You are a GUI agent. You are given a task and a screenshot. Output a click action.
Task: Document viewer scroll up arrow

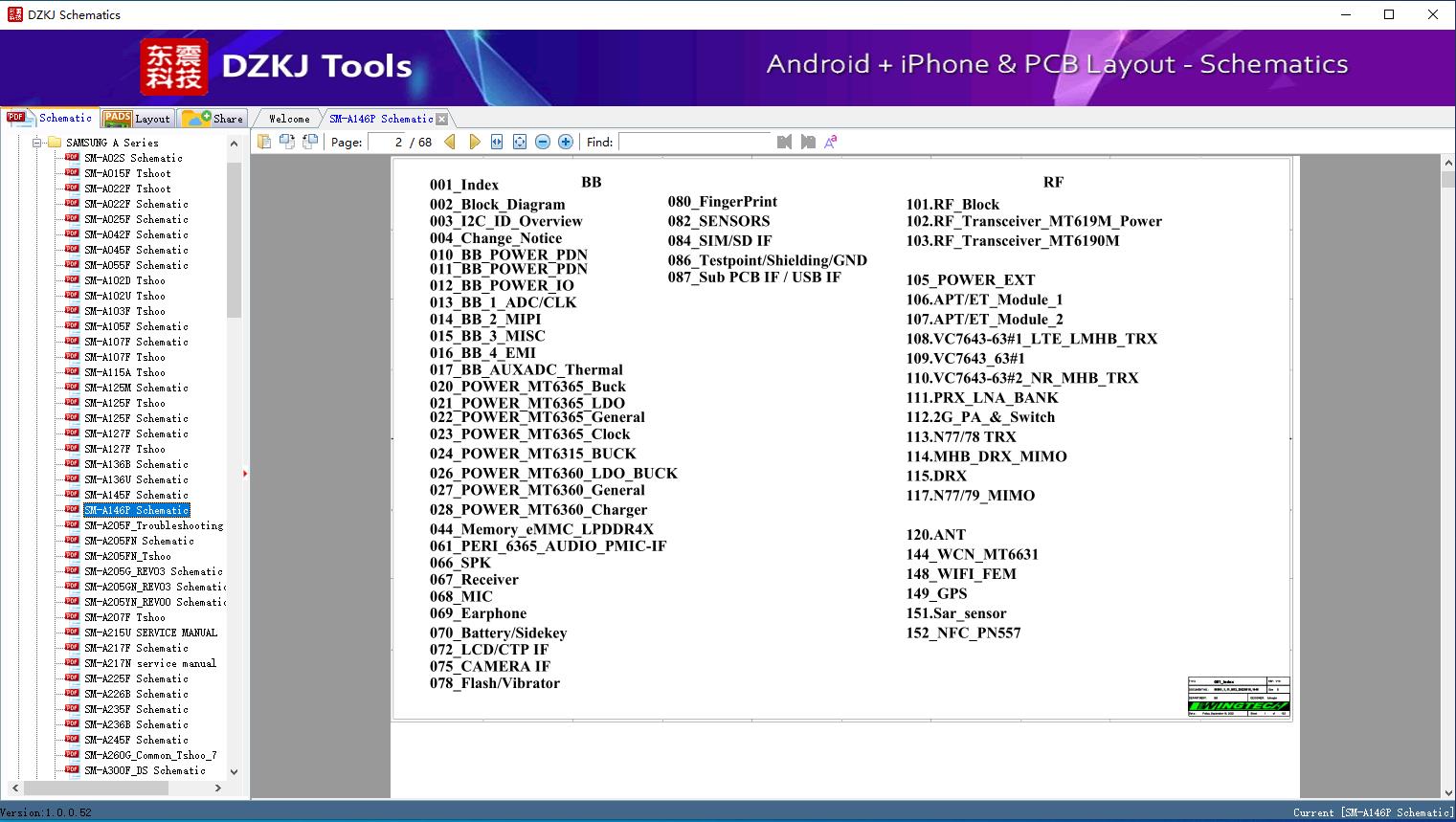(x=1448, y=164)
